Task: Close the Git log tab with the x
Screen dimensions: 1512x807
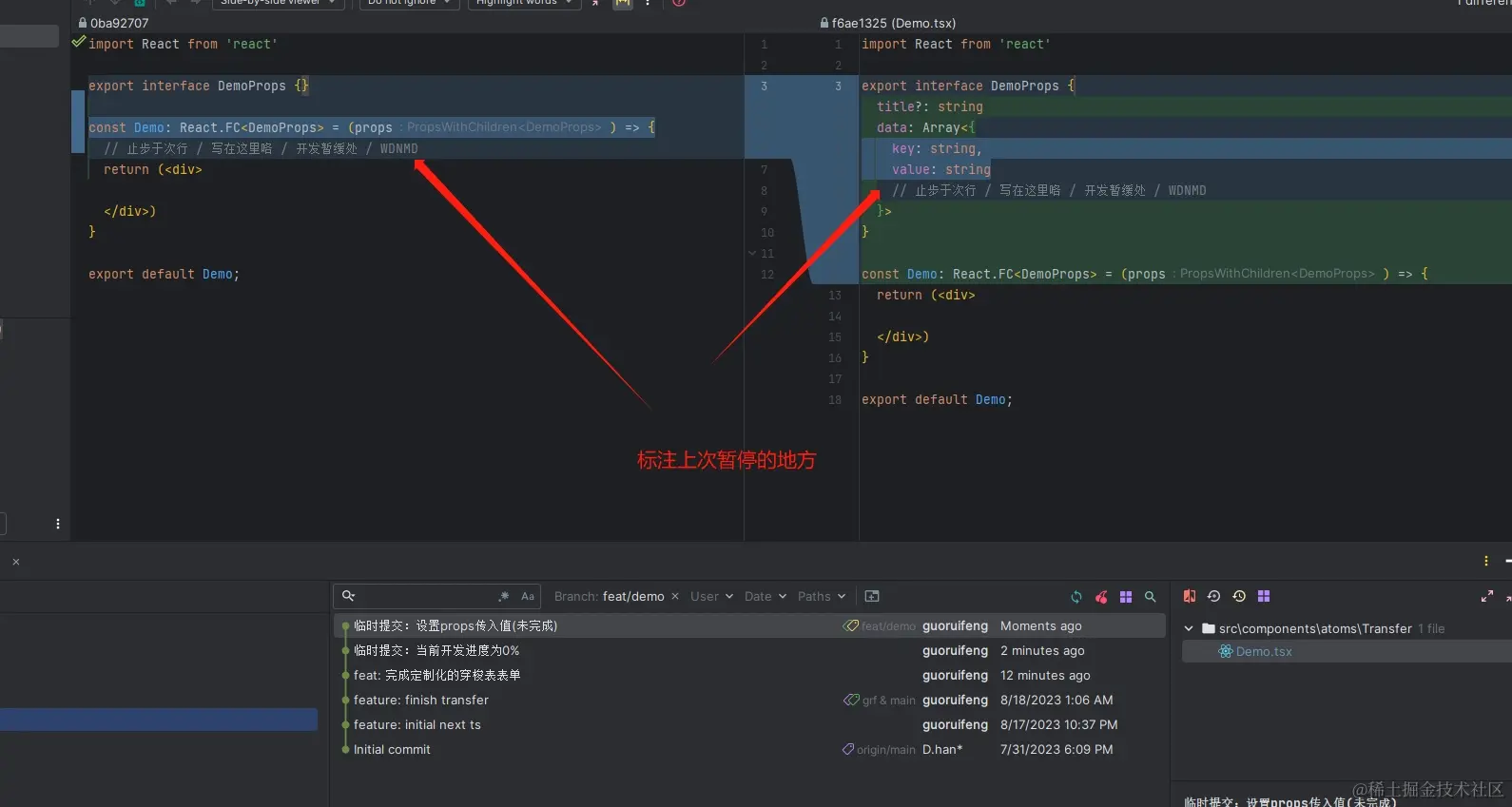Action: click(16, 562)
